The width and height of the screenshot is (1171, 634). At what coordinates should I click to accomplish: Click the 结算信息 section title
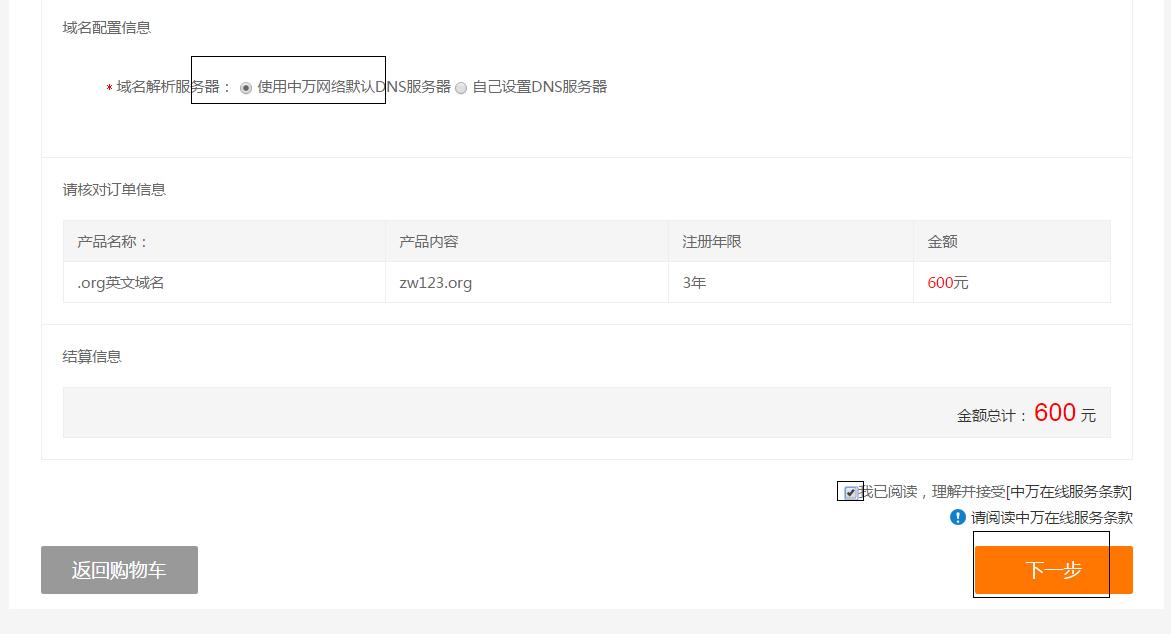pyautogui.click(x=93, y=356)
